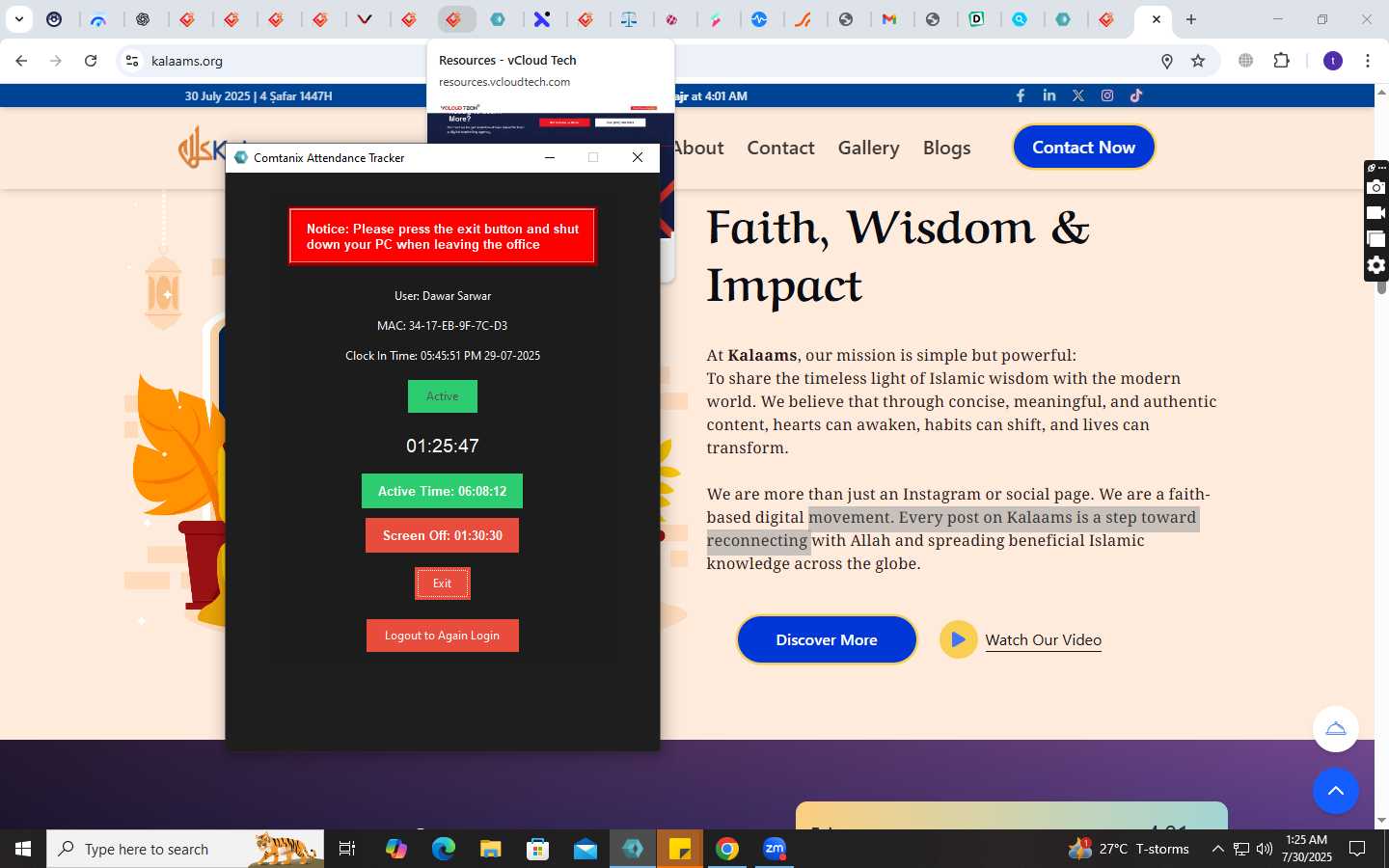Open the Chrome profile avatar
The height and width of the screenshot is (868, 1389).
[x=1333, y=61]
